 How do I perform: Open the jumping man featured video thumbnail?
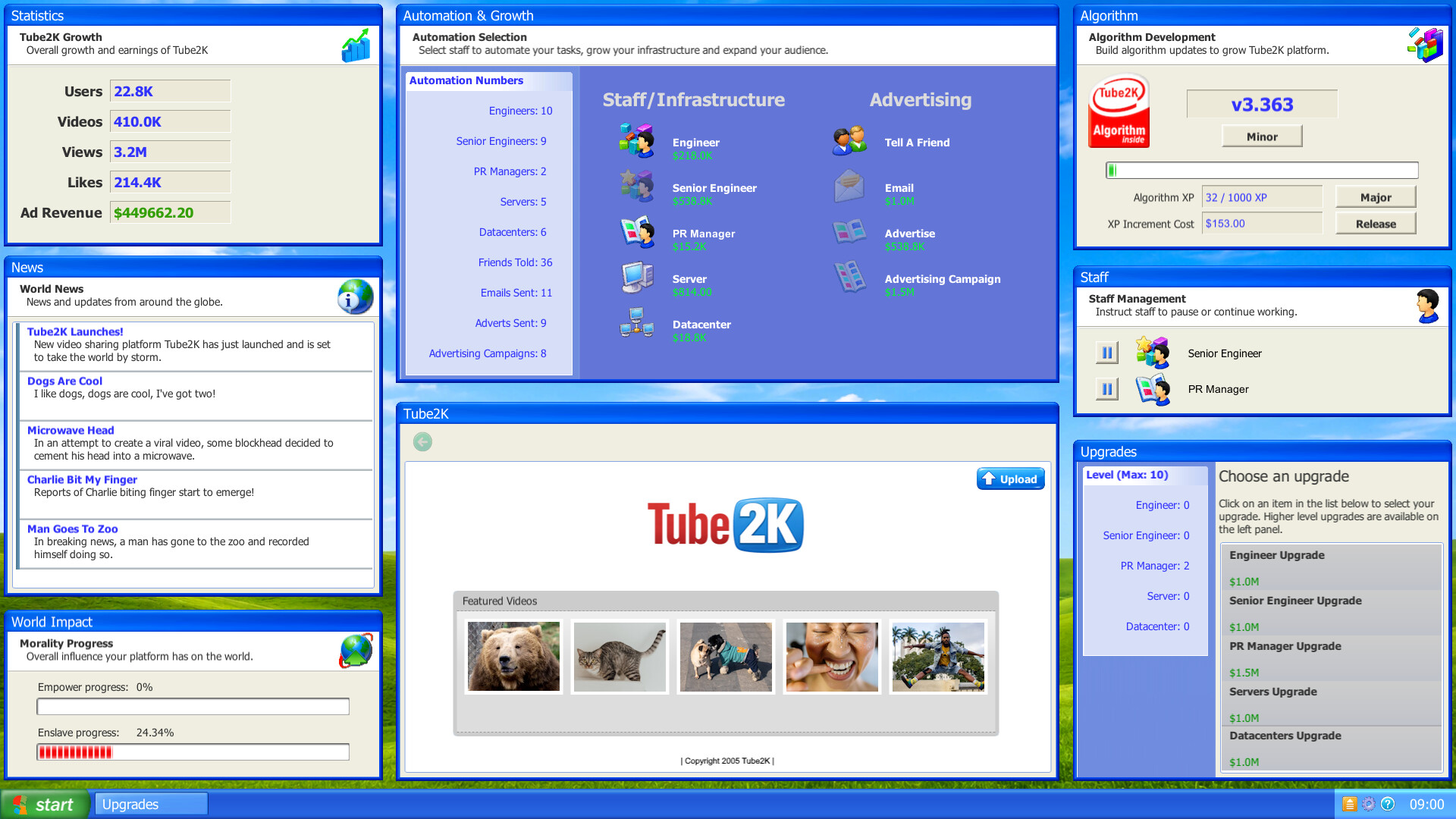938,657
